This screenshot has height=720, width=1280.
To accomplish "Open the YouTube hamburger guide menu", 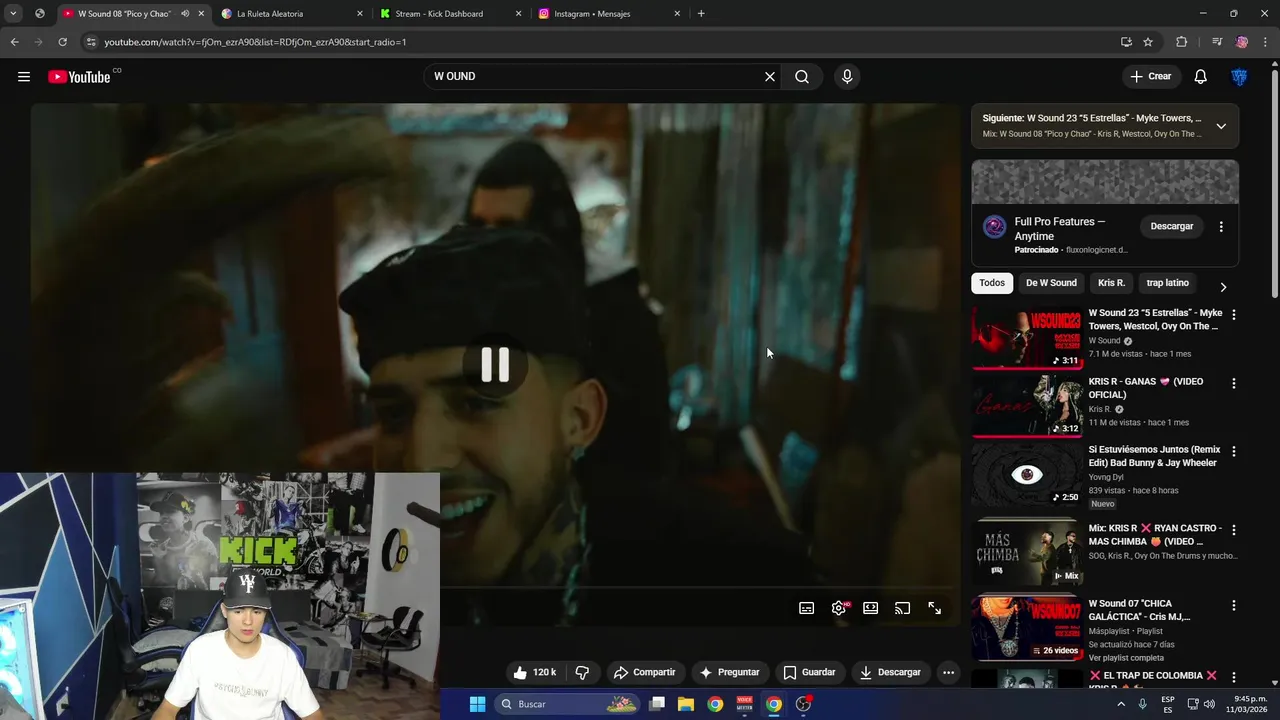I will pyautogui.click(x=24, y=77).
